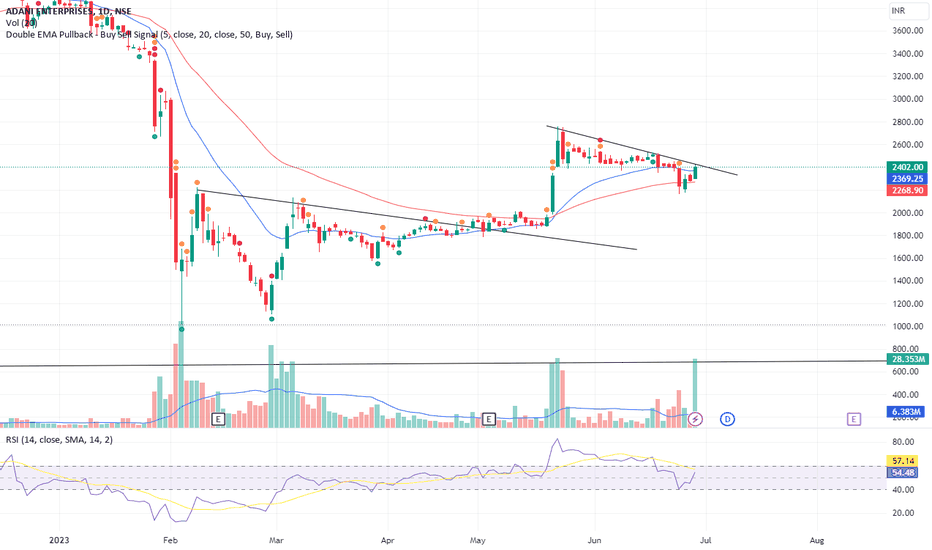
Task: Open the earnings E marker in May
Action: coord(489,419)
